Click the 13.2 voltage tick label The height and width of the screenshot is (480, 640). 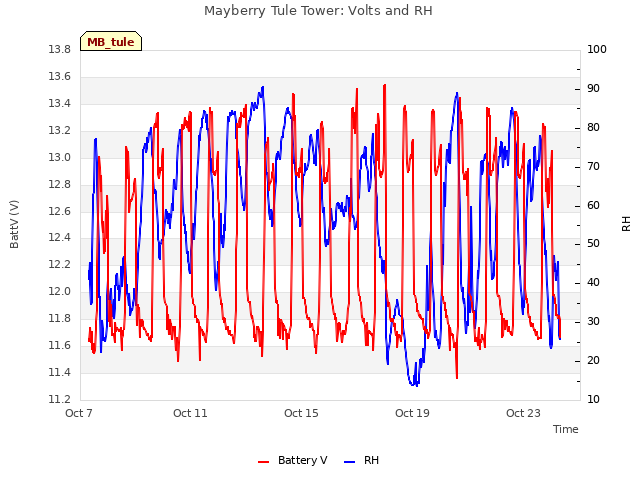coord(60,130)
